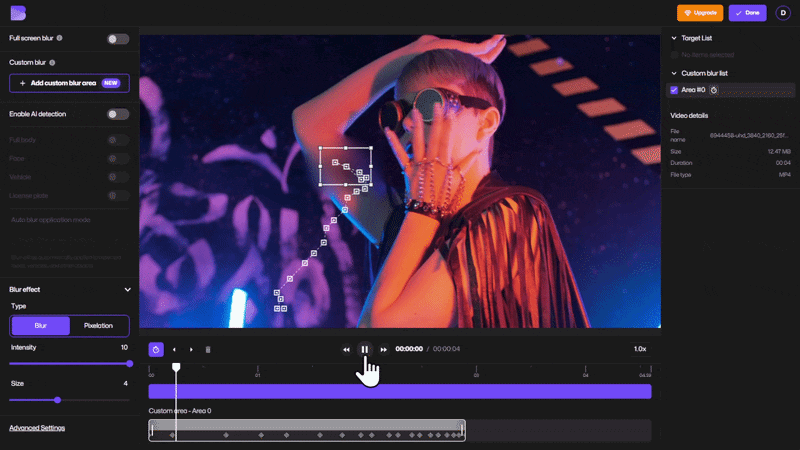This screenshot has width=800, height=450.
Task: Click the timeline playhead handle
Action: tap(176, 367)
